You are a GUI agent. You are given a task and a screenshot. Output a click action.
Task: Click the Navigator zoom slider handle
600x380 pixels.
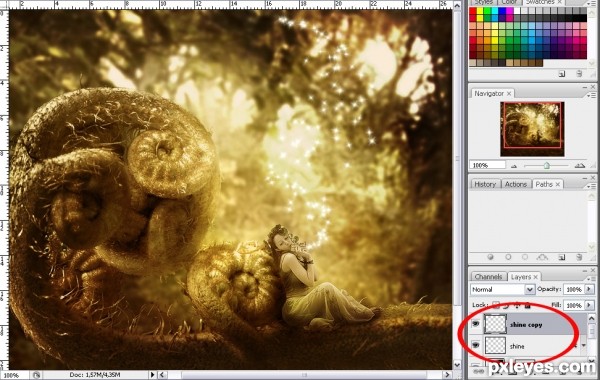pos(546,165)
